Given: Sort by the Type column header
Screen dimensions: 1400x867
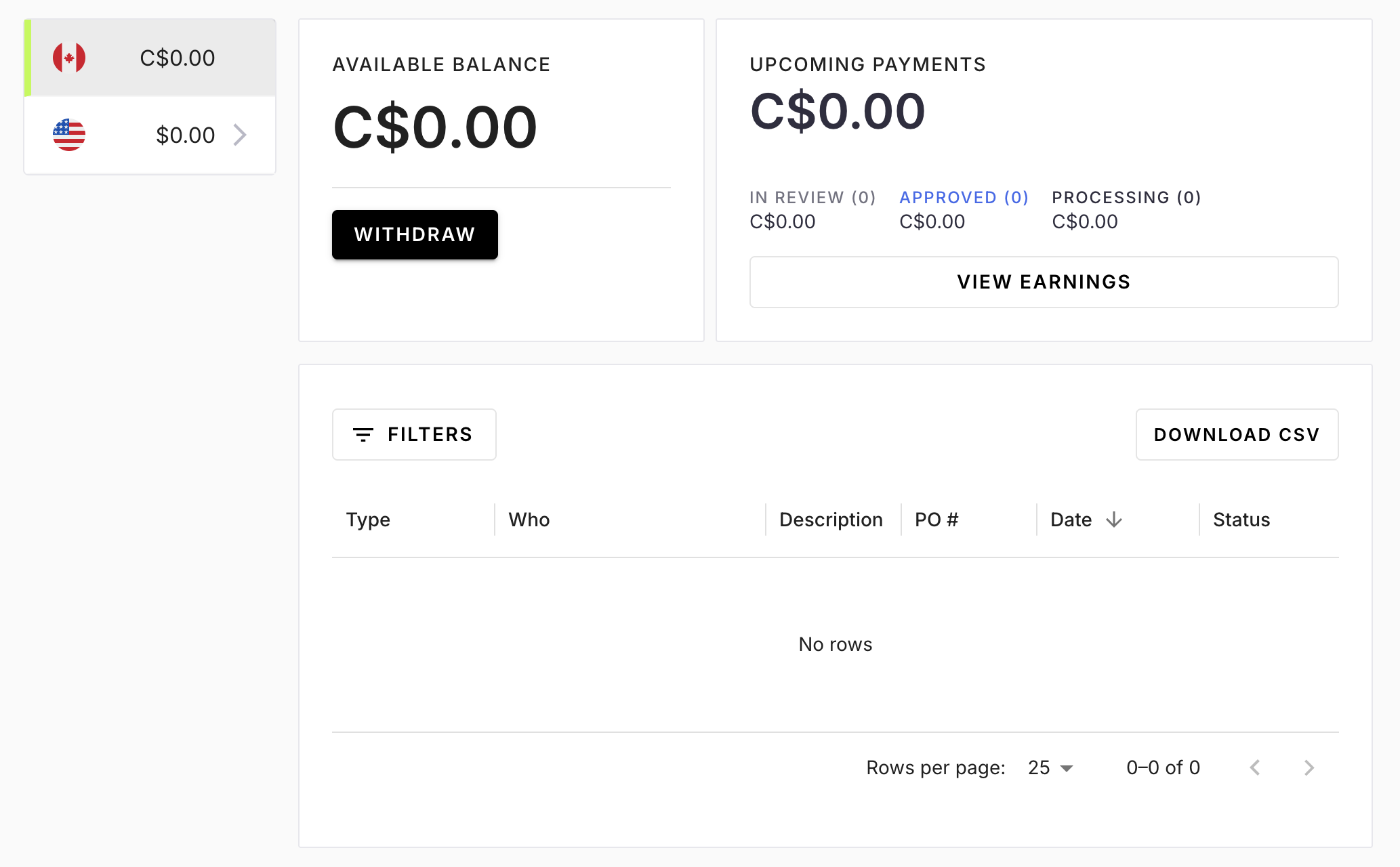Looking at the screenshot, I should coord(368,520).
